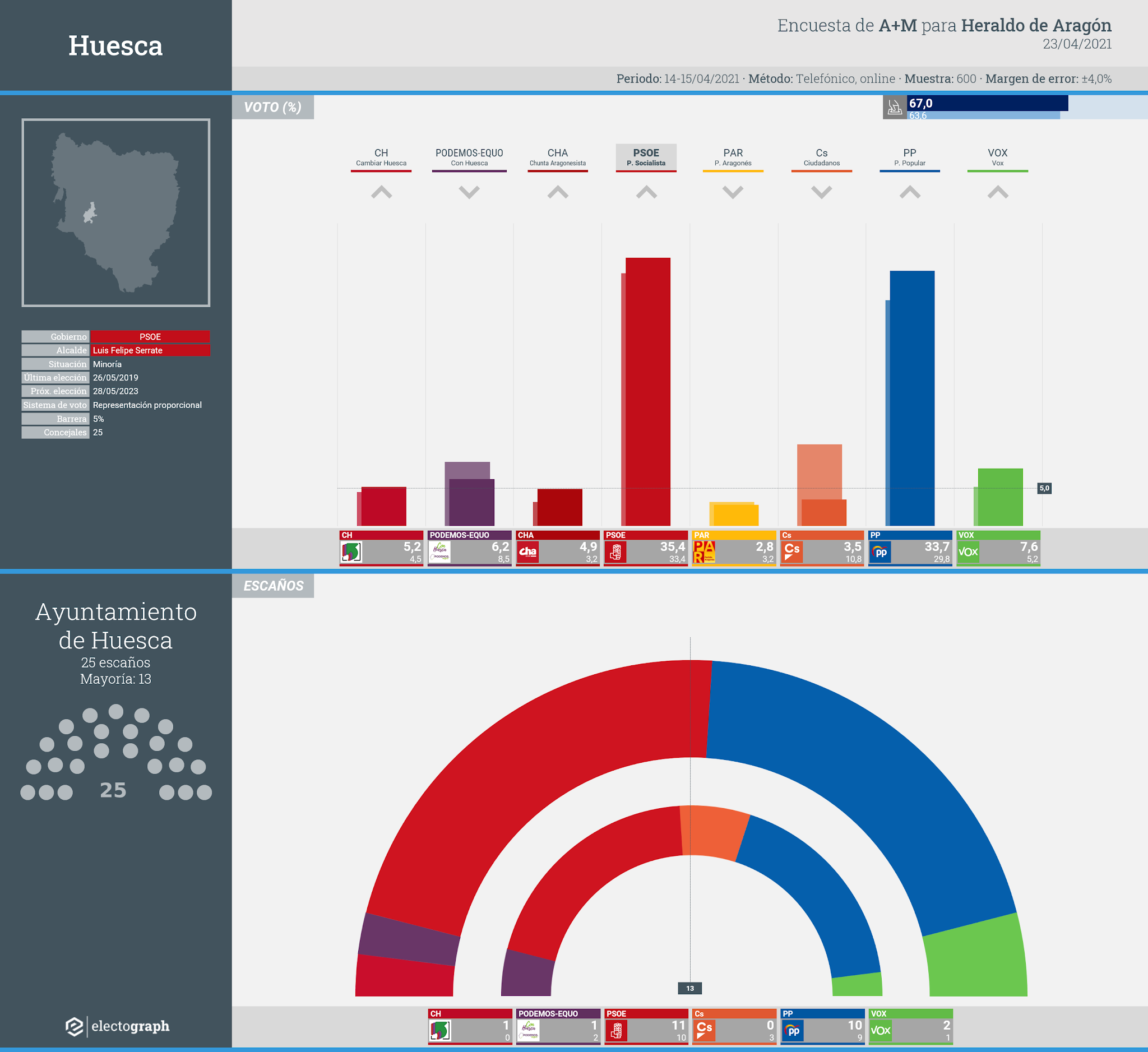Click the Podemos-Equo logo in seats row
The height and width of the screenshot is (1052, 1148).
point(529,1030)
